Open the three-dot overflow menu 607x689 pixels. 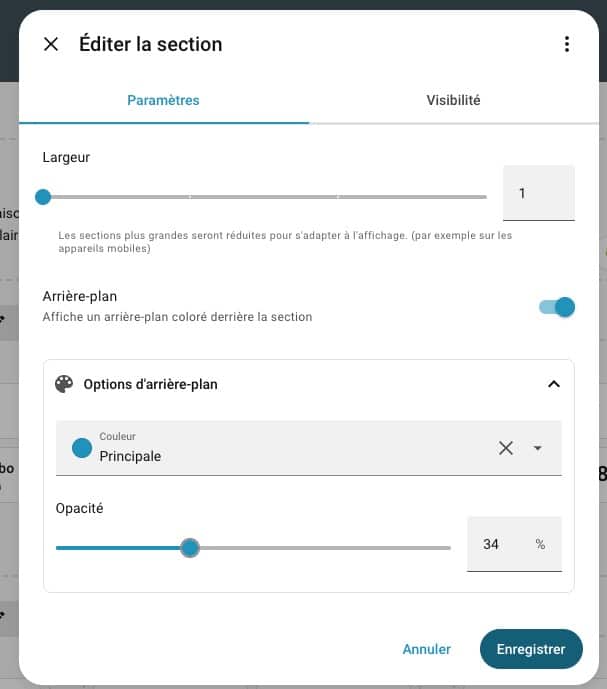point(567,44)
